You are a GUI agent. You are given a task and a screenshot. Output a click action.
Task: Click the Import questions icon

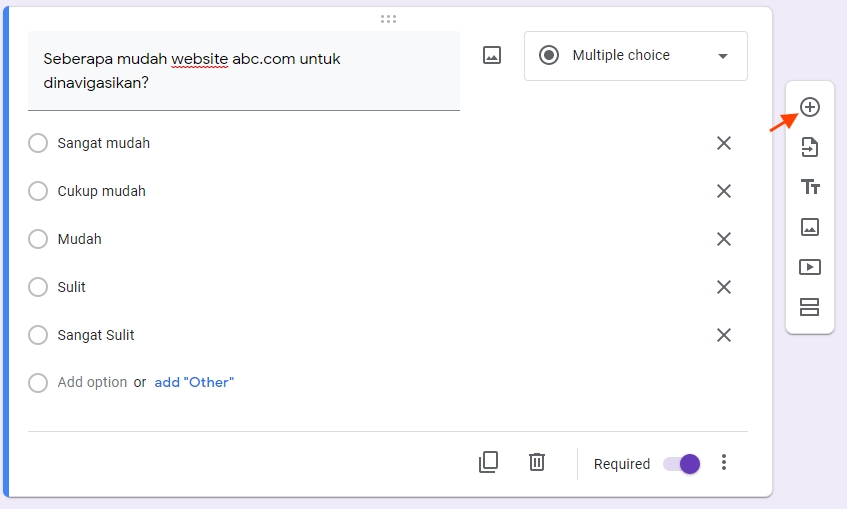[810, 148]
